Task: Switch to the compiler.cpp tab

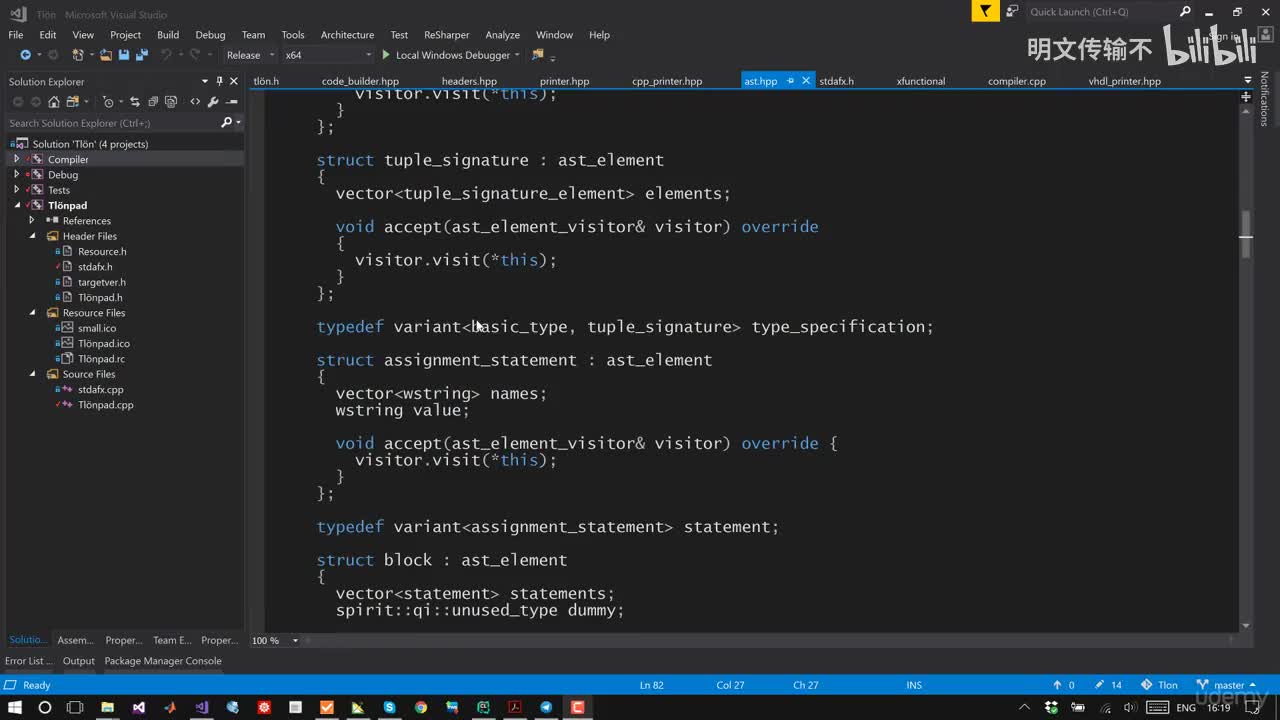Action: (x=1016, y=81)
